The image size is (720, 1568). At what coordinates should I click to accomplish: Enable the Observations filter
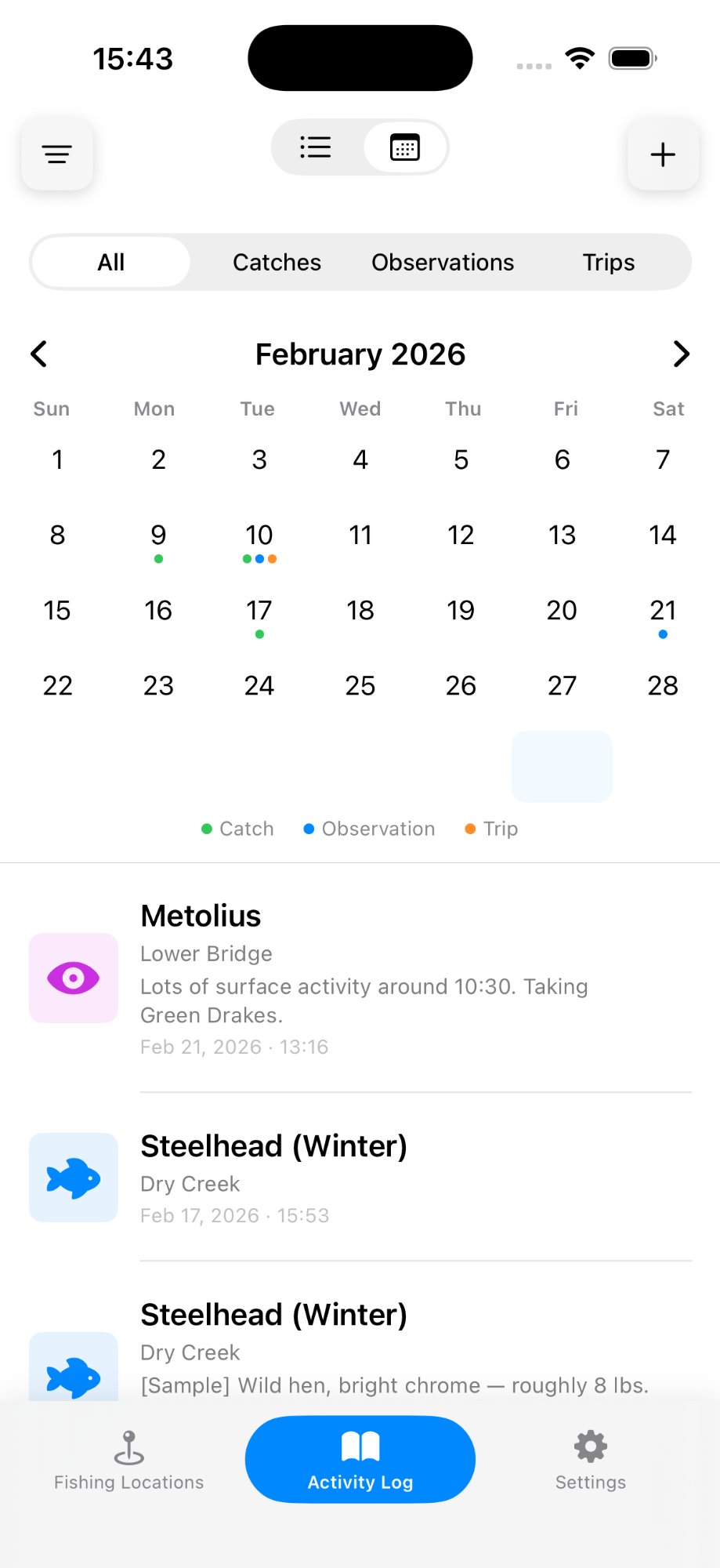click(442, 262)
